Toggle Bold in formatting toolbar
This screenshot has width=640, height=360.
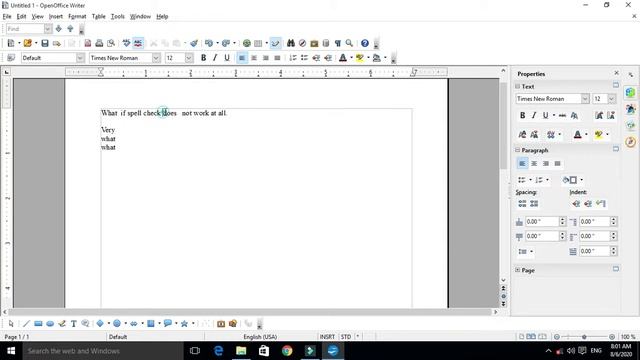tap(203, 58)
